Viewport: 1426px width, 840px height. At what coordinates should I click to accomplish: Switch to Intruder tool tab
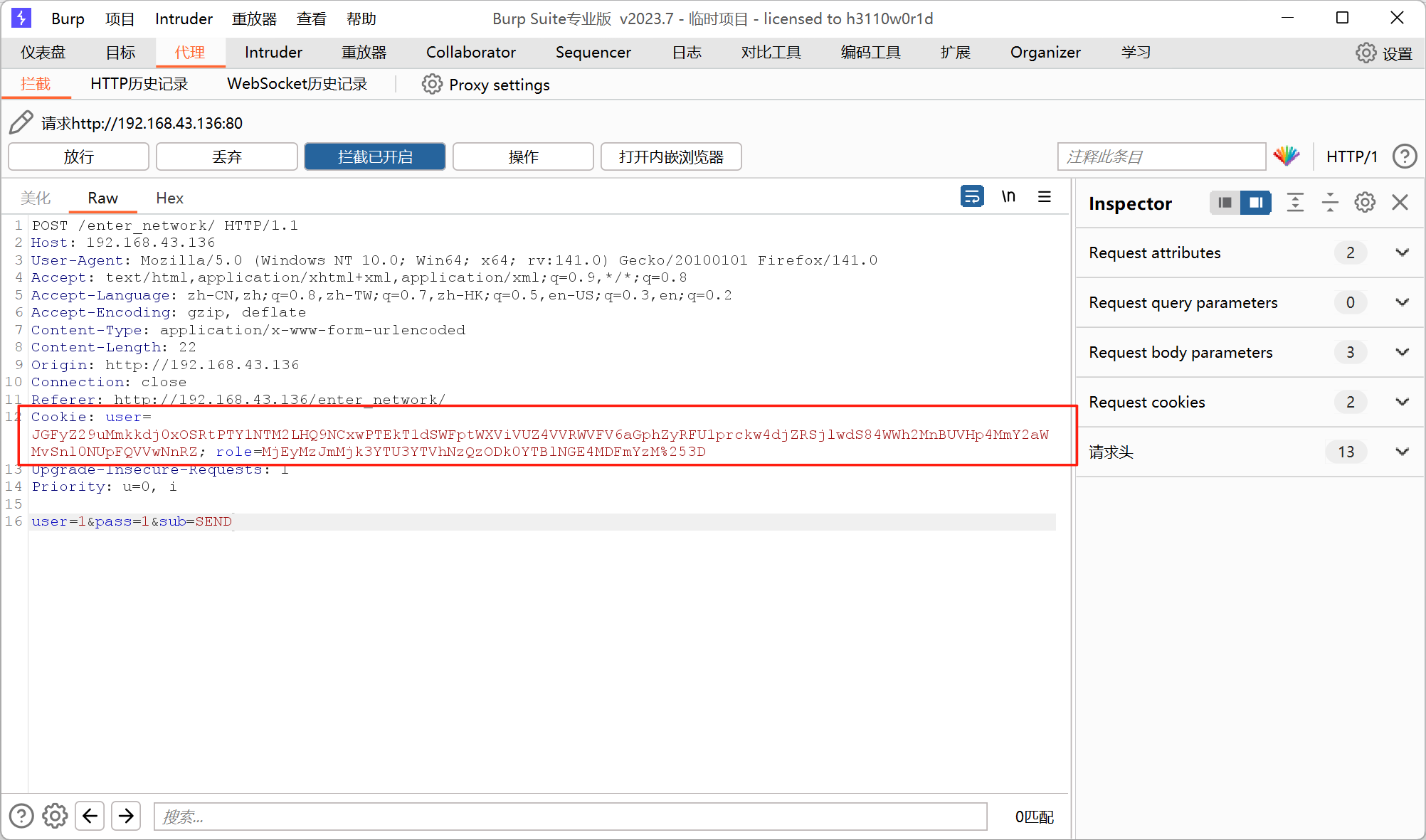[x=273, y=53]
